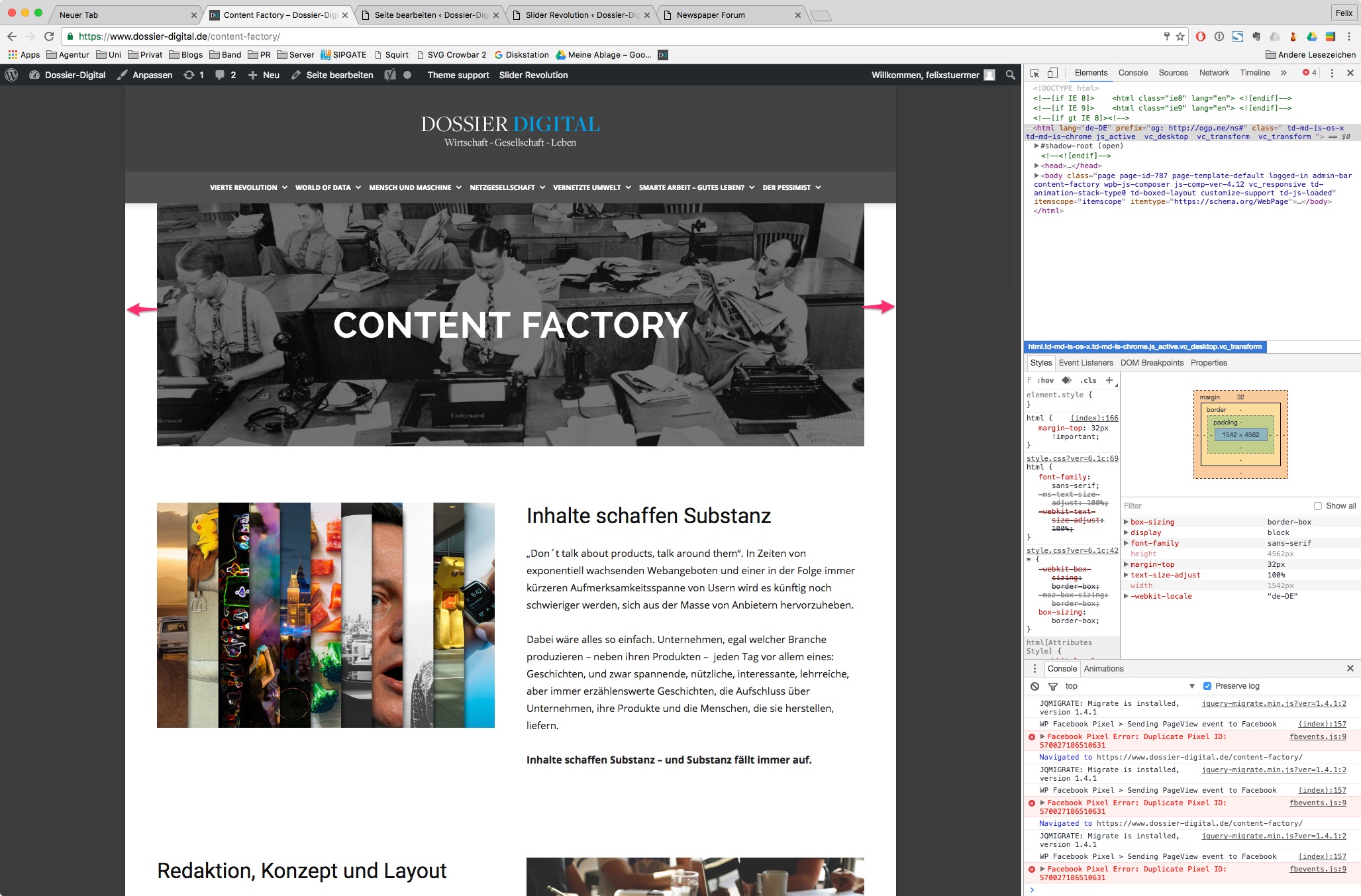Switch to the DevTools Sources tab
The height and width of the screenshot is (896, 1361).
1173,73
